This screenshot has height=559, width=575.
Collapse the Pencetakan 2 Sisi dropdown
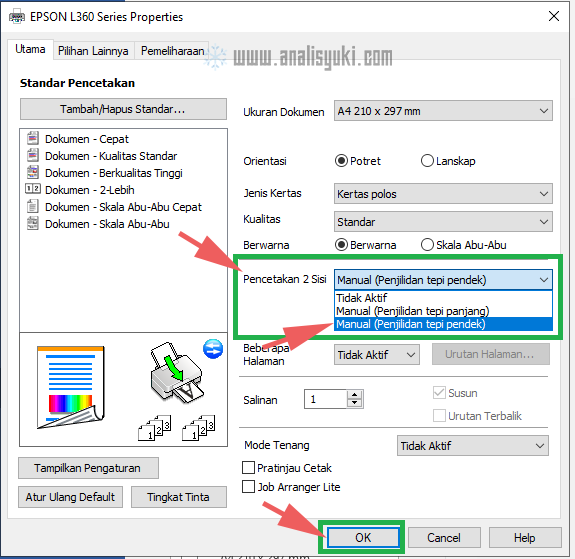443,280
